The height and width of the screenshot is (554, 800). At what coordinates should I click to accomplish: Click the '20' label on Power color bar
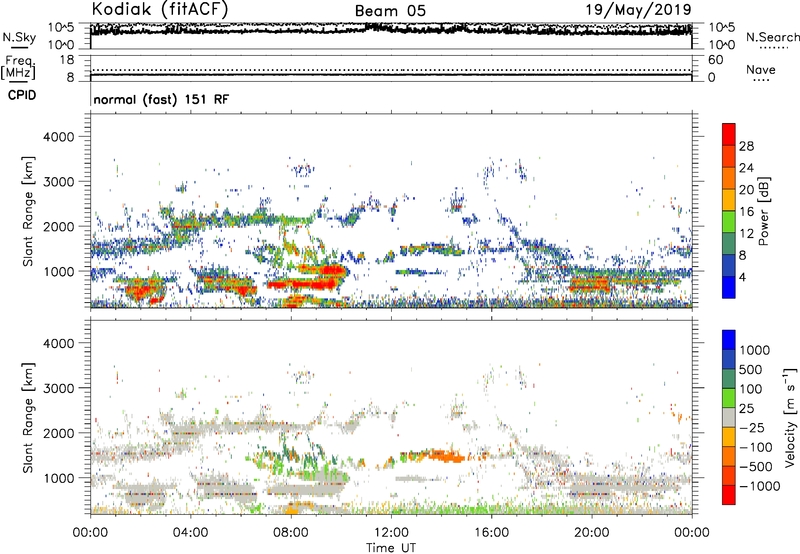click(x=746, y=190)
